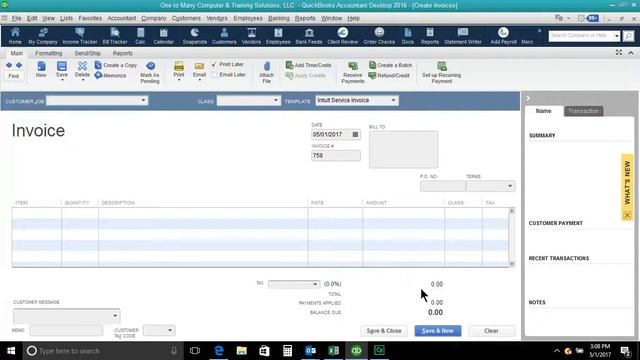Screen dimensions: 640x360
Task: Attach a file to the invoice
Action: 267,73
